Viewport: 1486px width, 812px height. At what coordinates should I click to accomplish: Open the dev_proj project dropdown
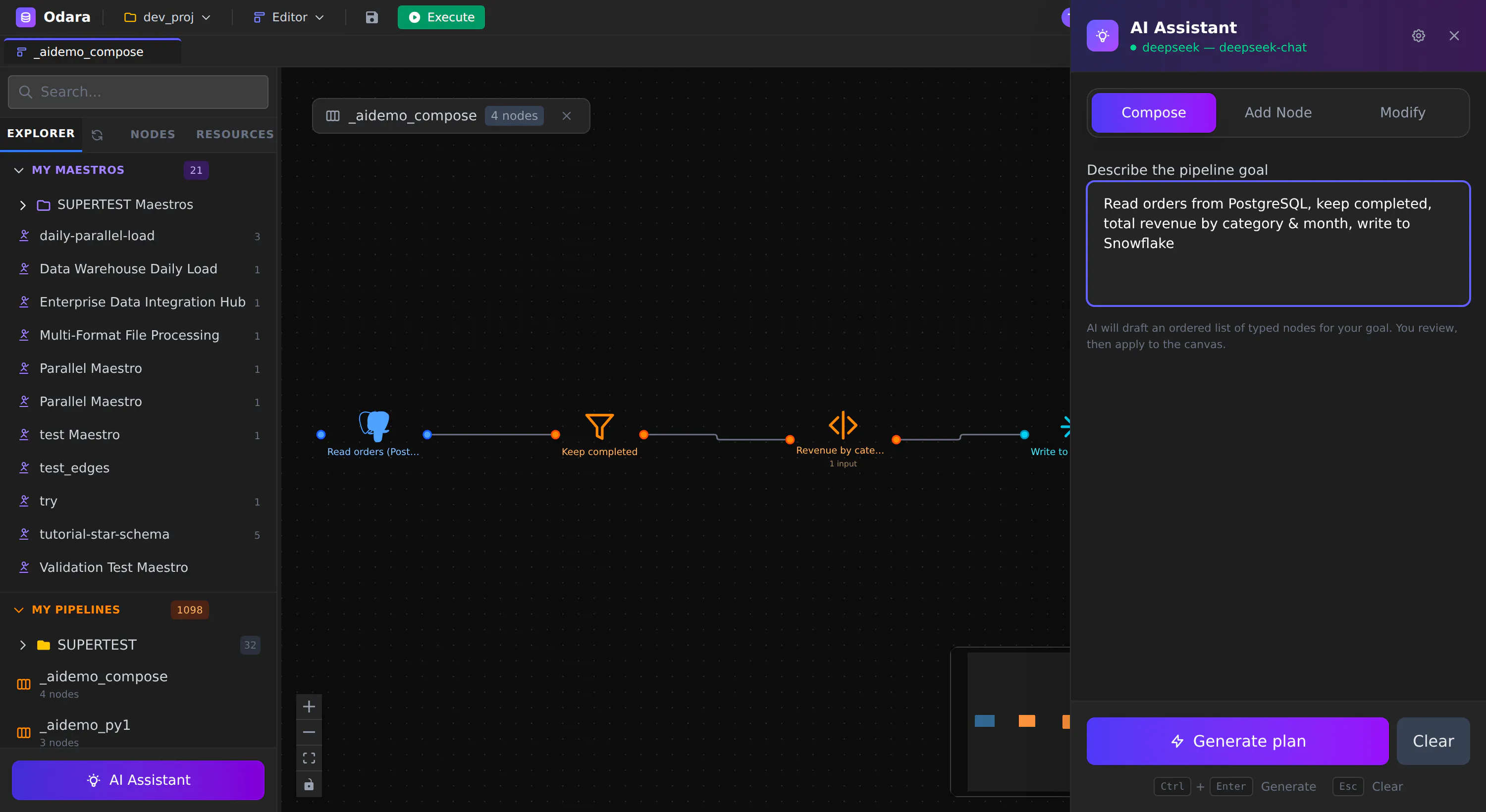point(167,17)
